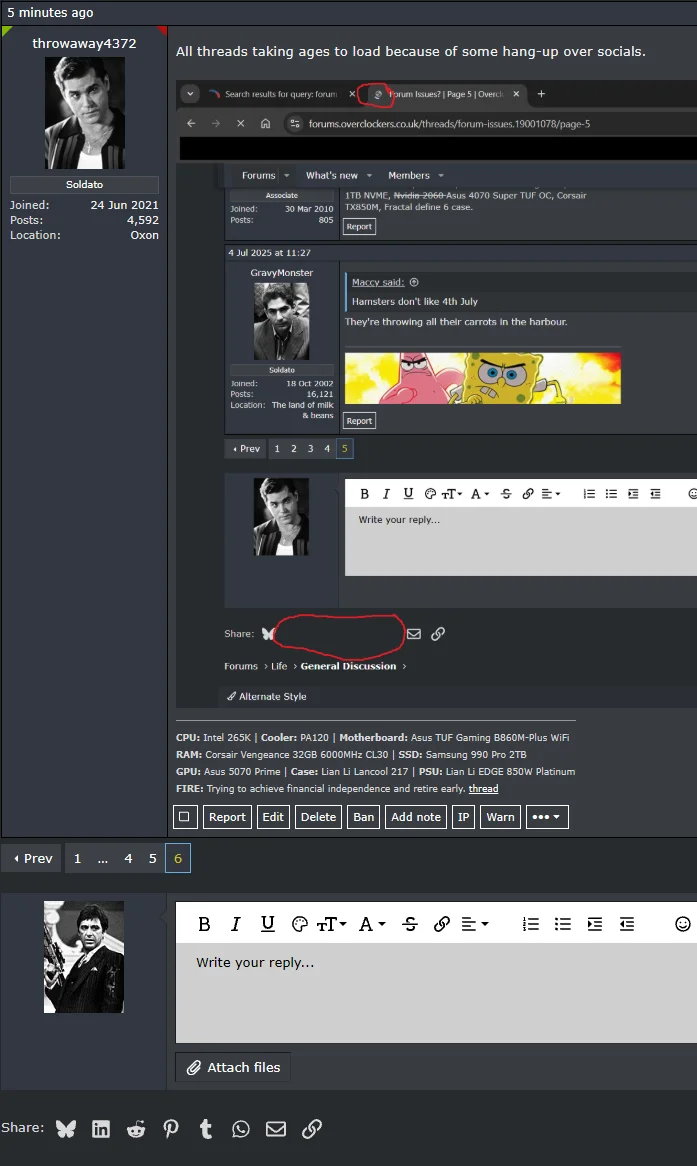Click the Ban button
The image size is (697, 1166).
364,816
